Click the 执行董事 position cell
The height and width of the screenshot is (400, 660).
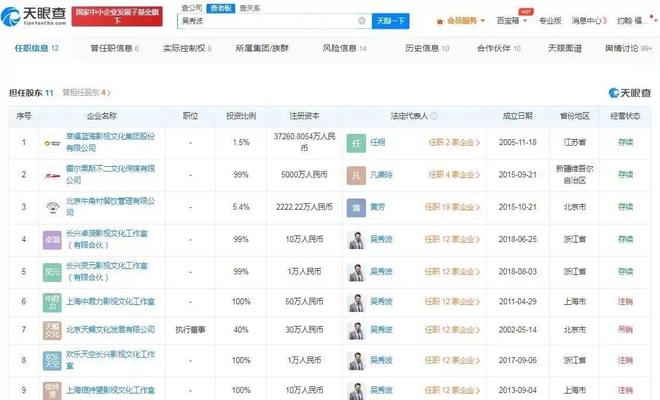[x=190, y=330]
